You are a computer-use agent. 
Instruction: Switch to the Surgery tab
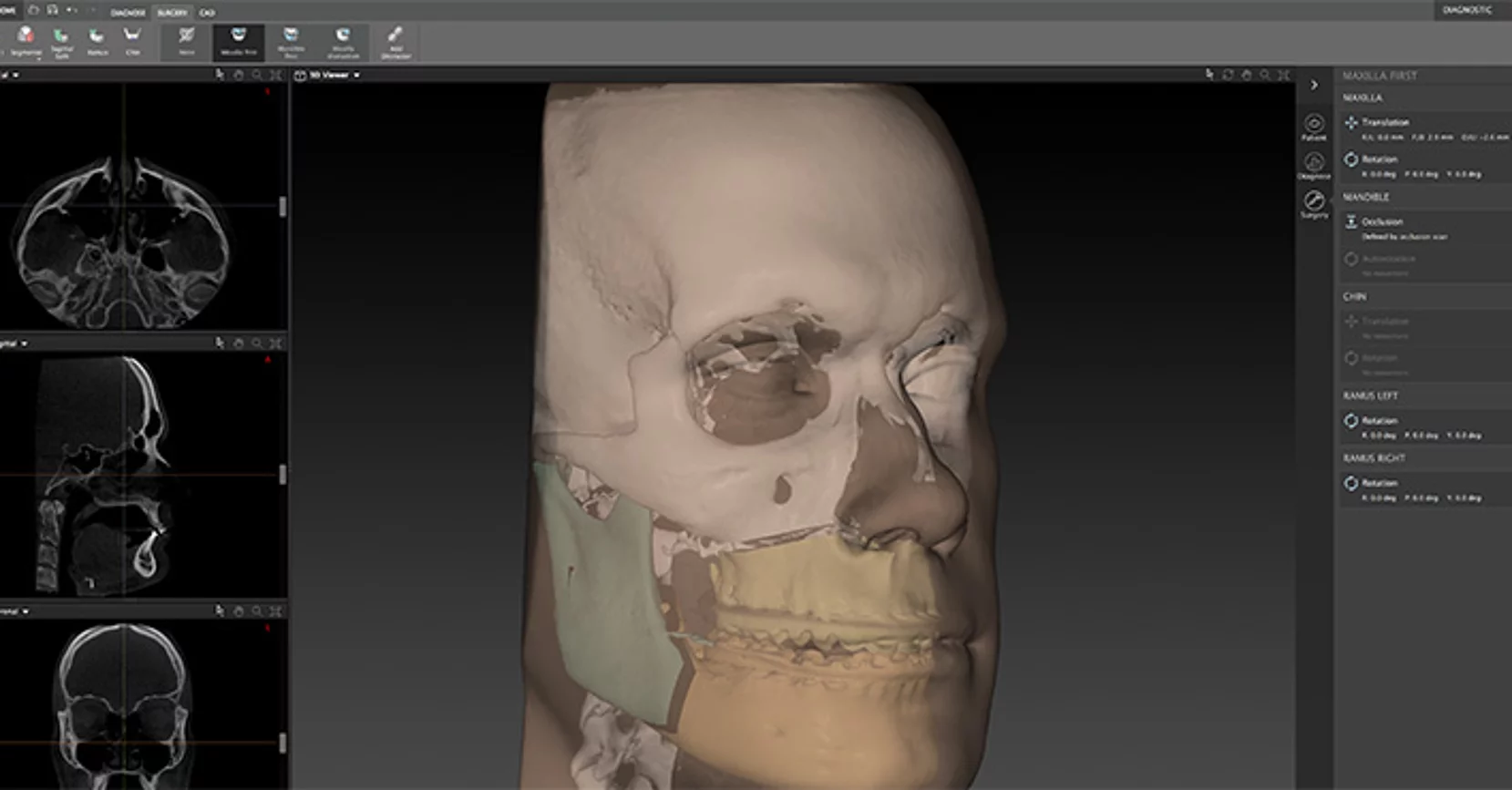click(x=171, y=13)
